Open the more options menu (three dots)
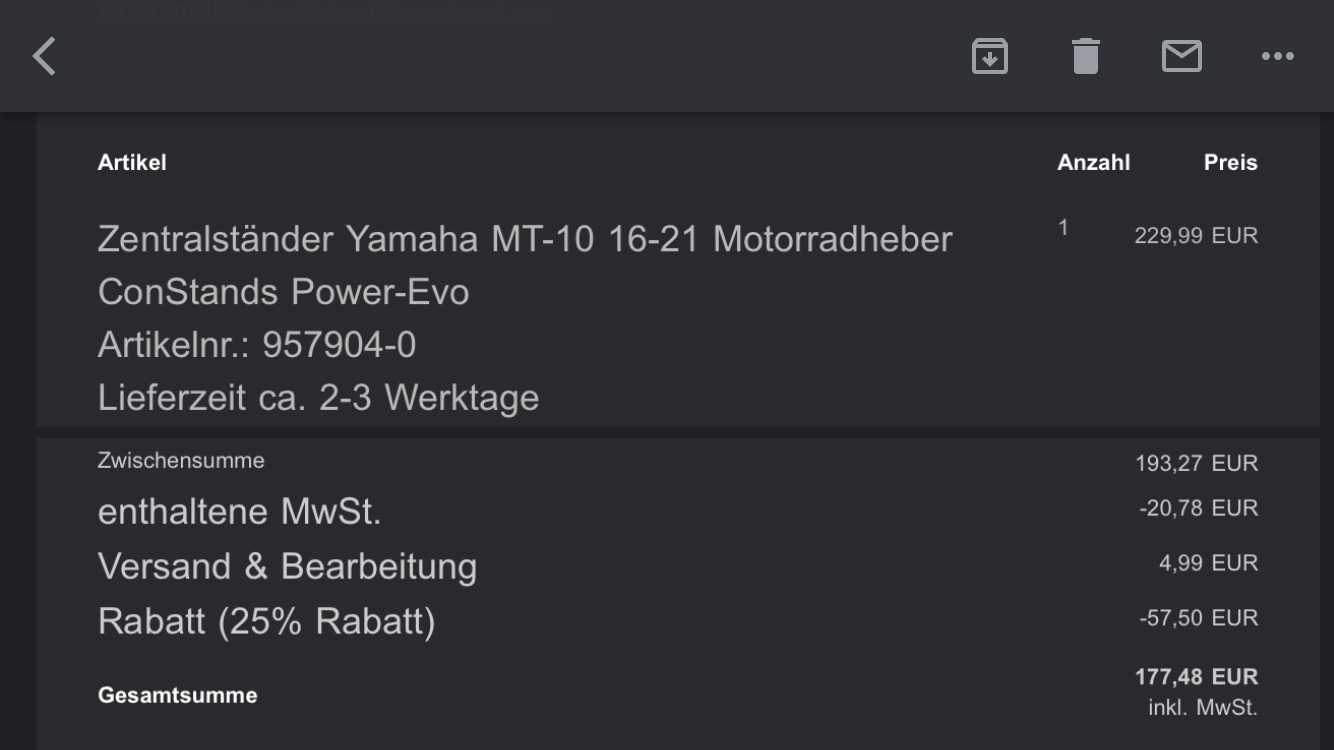Screen dimensions: 1334x750 tap(1277, 56)
